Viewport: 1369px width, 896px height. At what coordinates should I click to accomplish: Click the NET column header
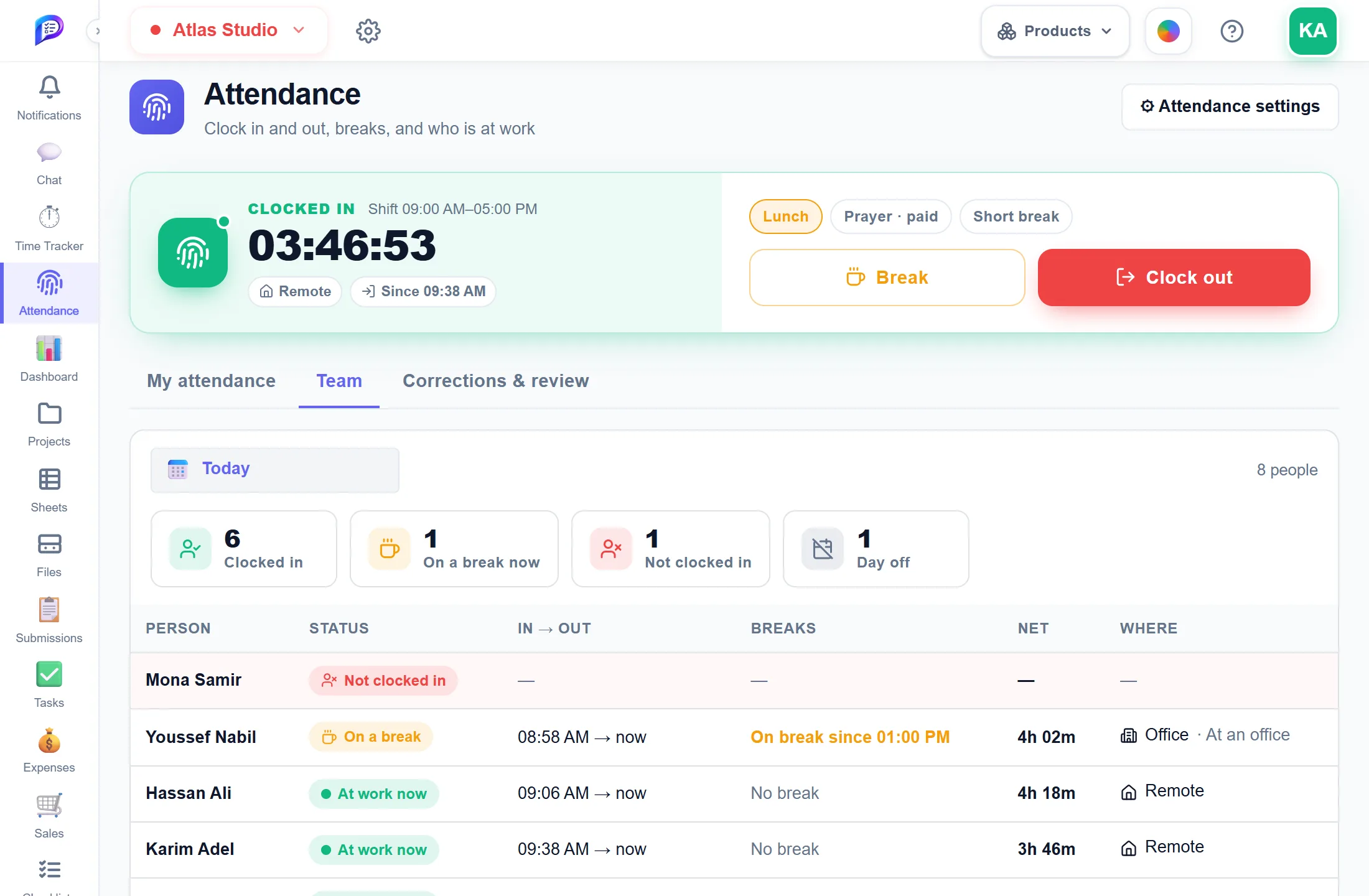pyautogui.click(x=1033, y=628)
